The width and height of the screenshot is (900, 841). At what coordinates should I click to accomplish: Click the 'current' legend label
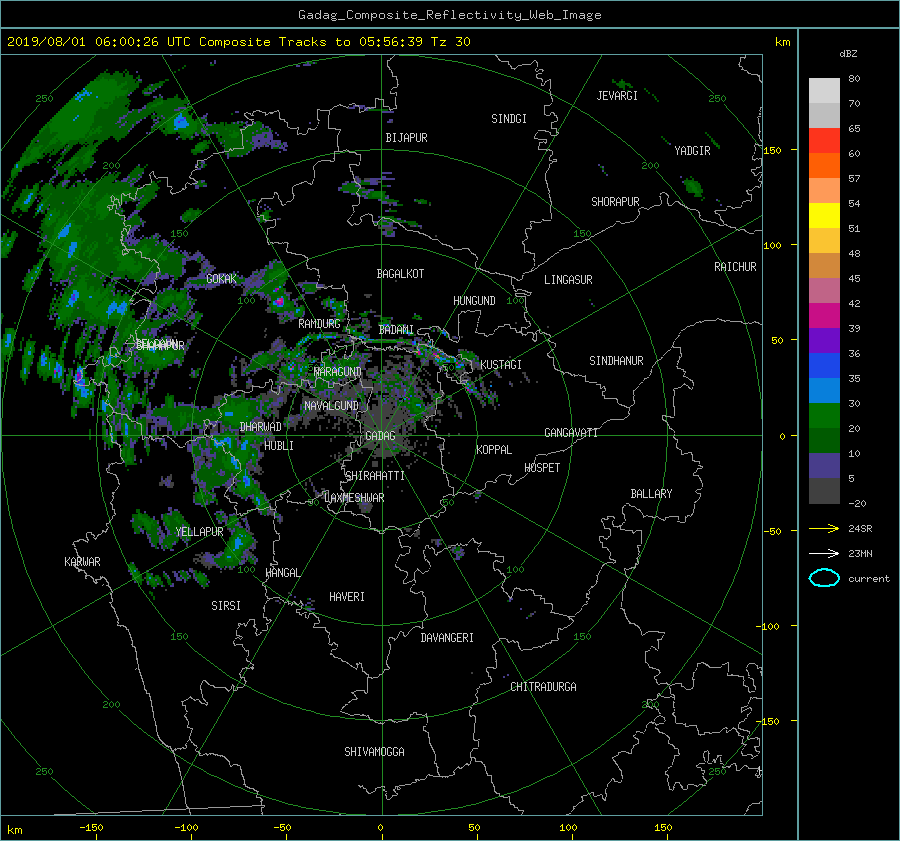[x=869, y=579]
